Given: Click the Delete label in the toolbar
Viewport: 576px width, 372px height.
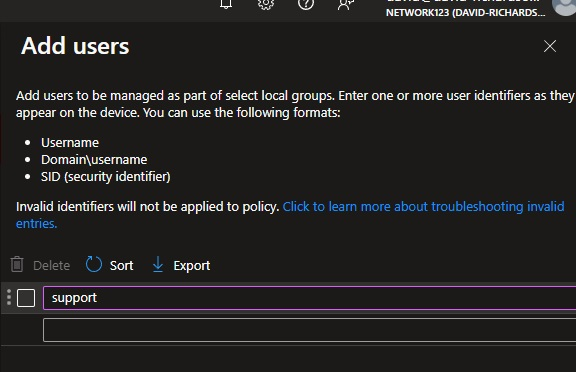Looking at the screenshot, I should coord(51,266).
